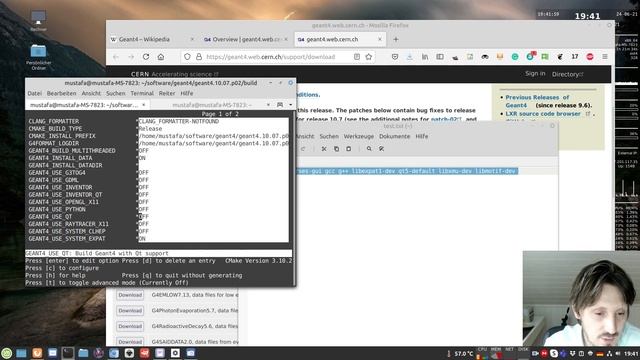
Task: Open a new Firefox tab
Action: [396, 39]
